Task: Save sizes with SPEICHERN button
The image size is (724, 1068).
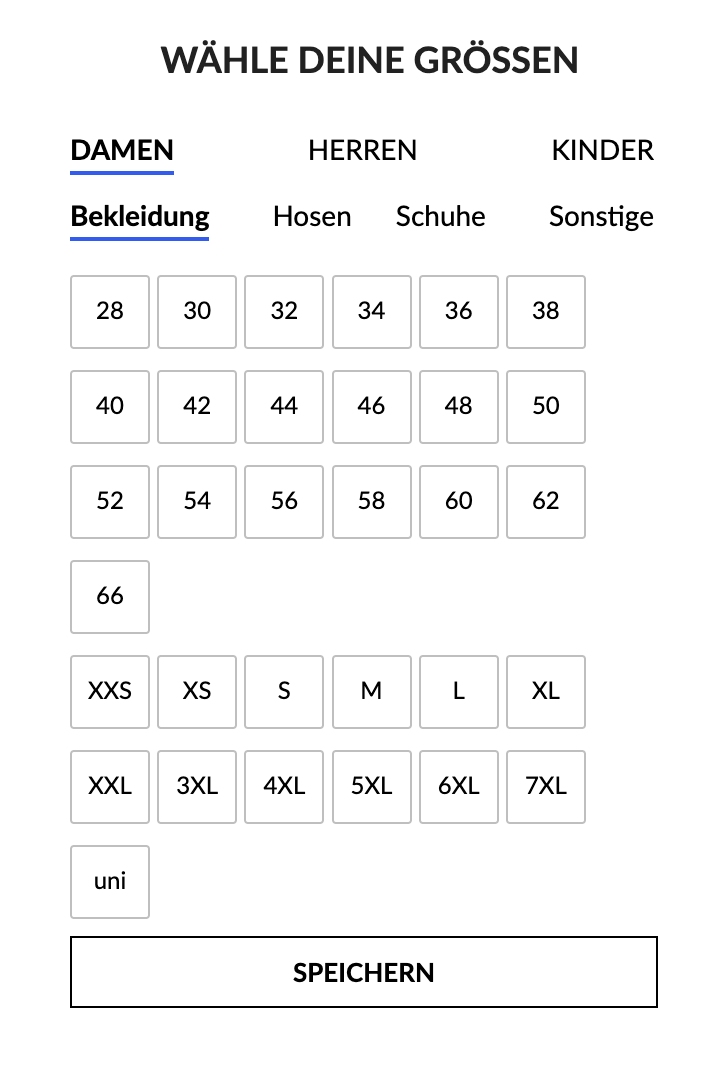Action: point(364,972)
